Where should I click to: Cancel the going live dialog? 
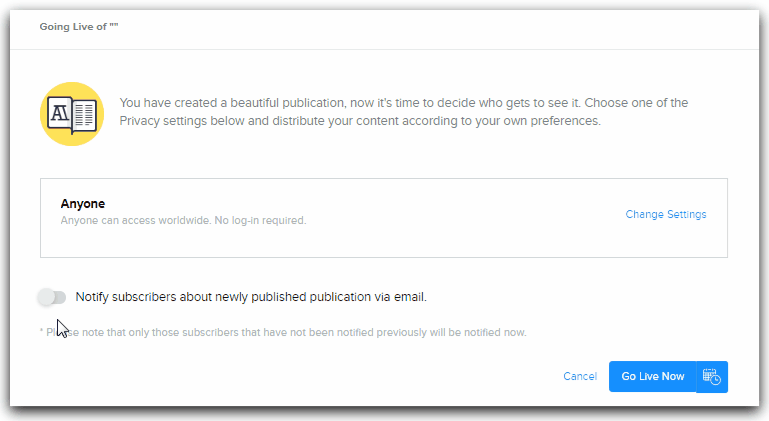click(x=580, y=377)
